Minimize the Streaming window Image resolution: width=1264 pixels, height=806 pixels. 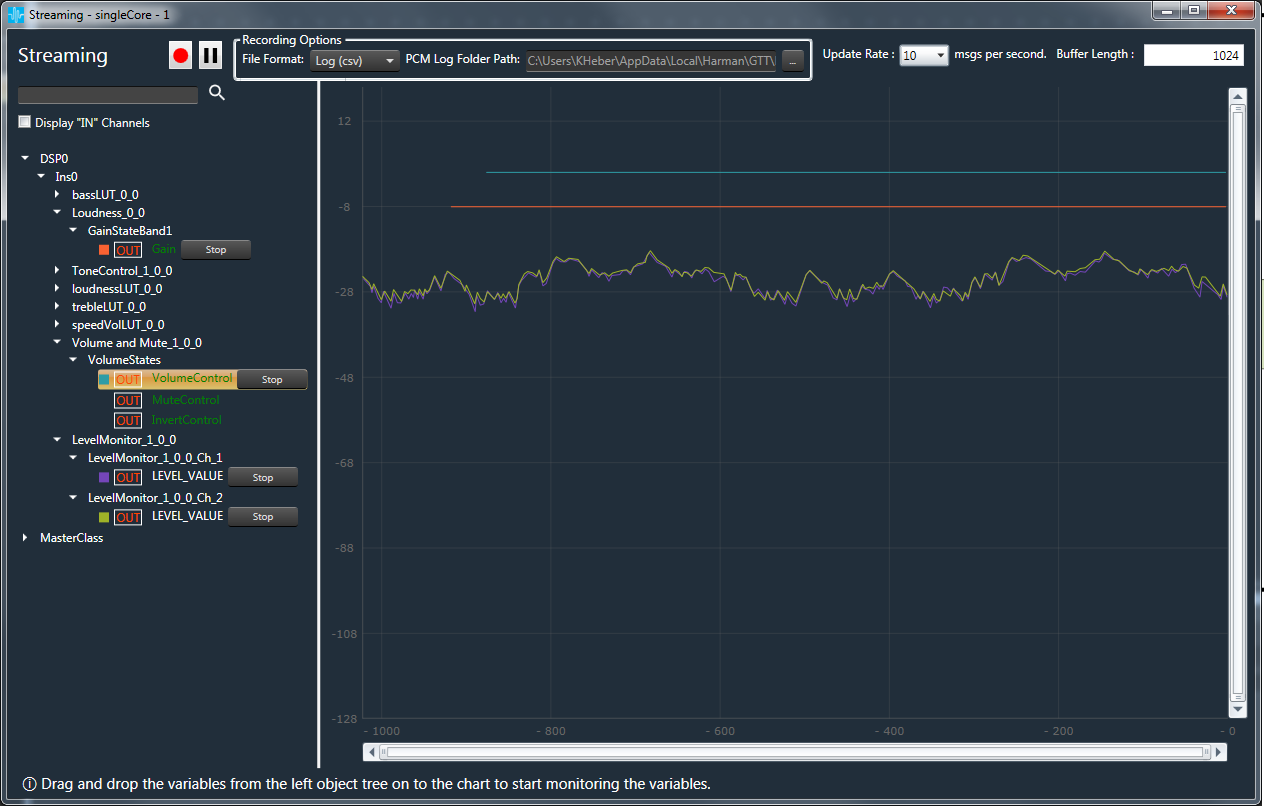[1166, 10]
